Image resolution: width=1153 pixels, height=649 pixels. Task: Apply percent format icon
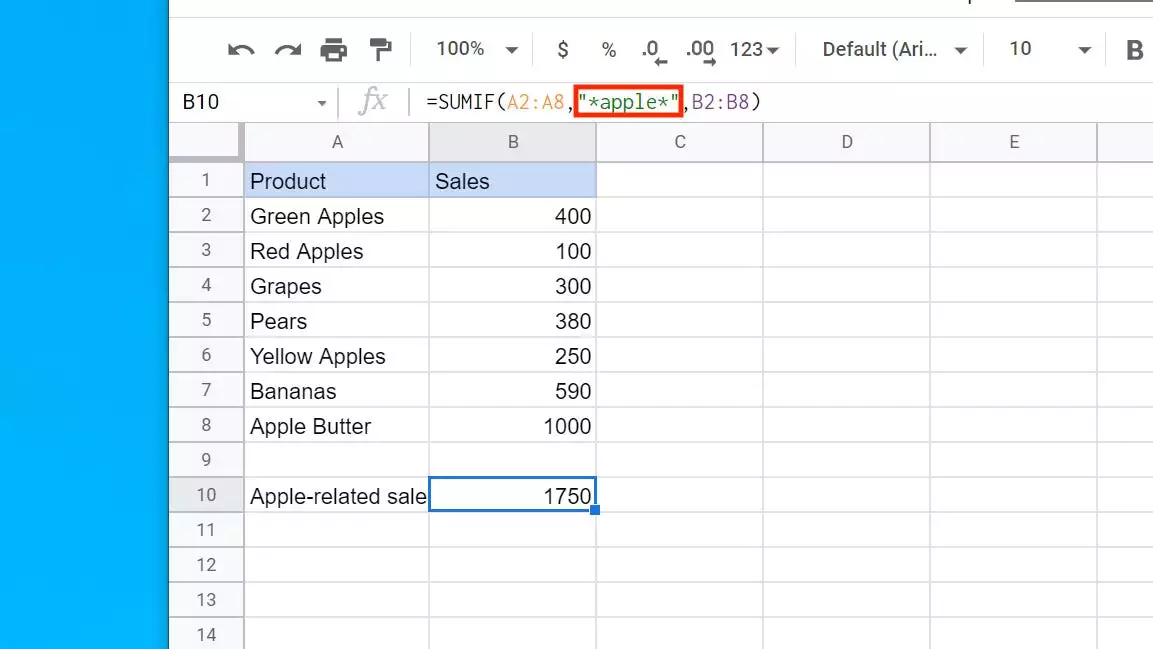[x=608, y=49]
